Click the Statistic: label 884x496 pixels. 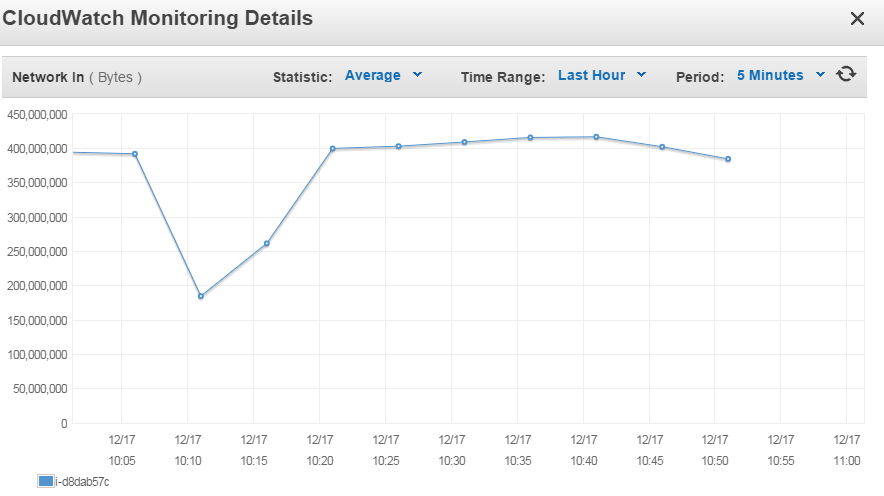coord(303,77)
